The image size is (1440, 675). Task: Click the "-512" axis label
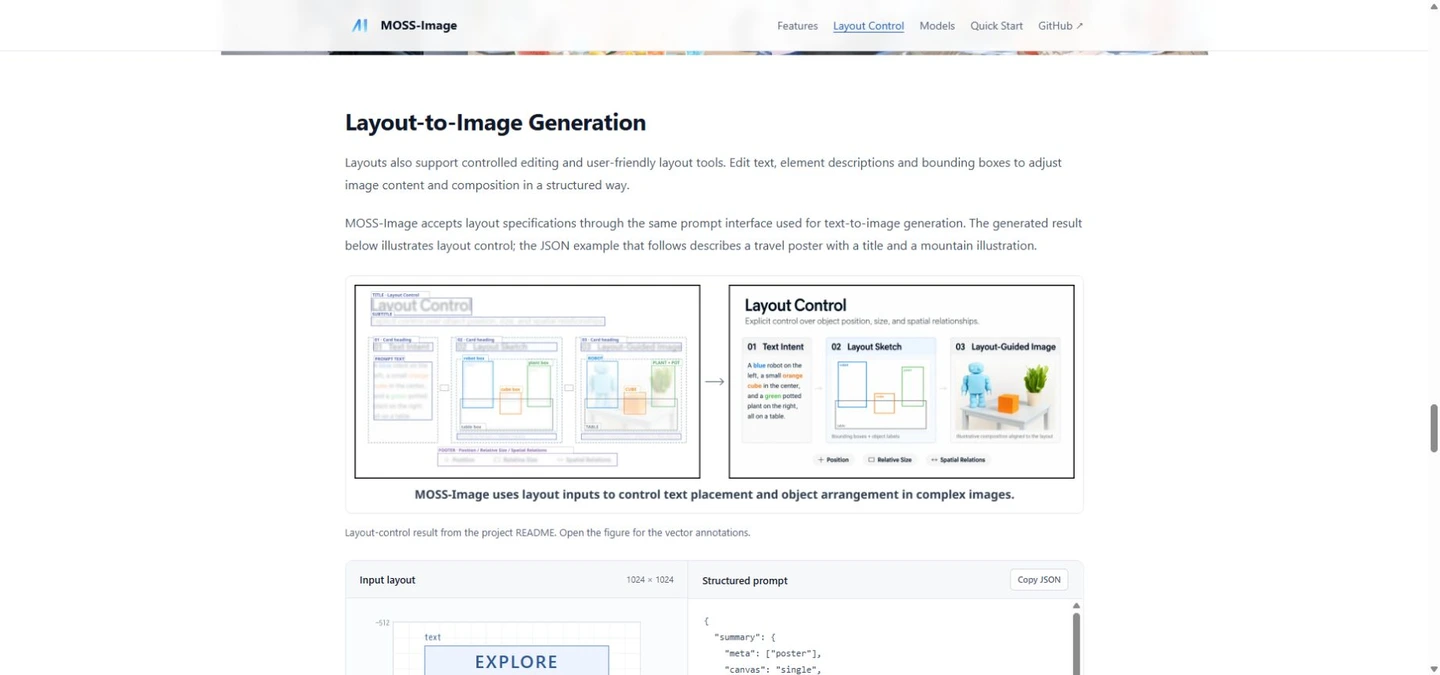382,623
